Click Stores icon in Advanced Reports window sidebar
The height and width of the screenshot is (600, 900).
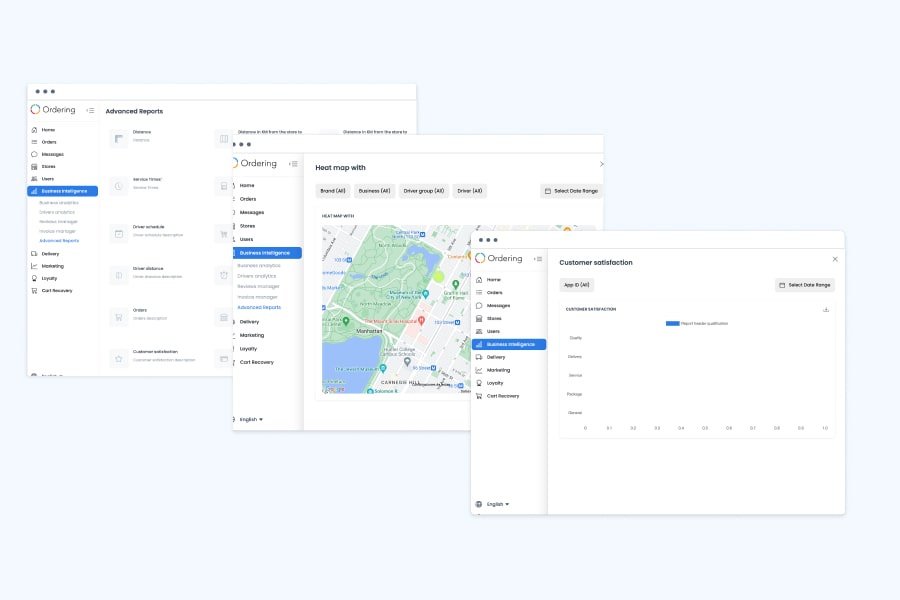click(34, 167)
